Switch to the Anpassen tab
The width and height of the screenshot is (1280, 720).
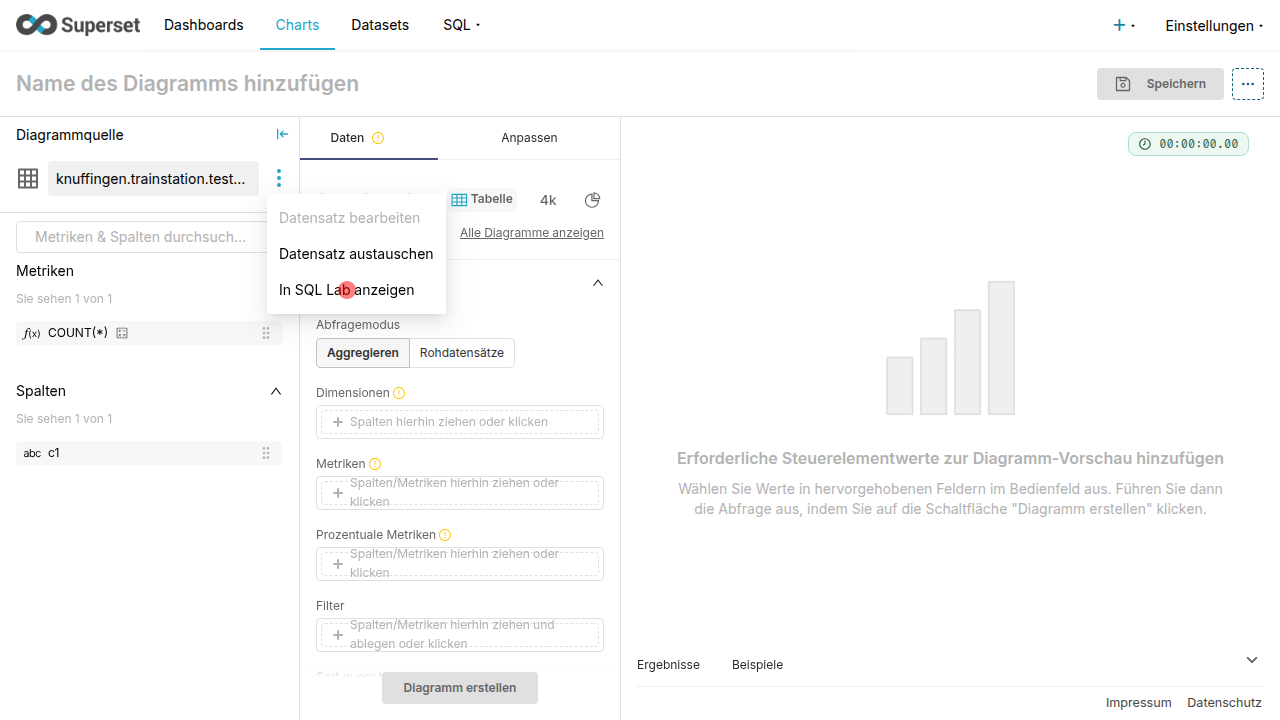pos(529,138)
